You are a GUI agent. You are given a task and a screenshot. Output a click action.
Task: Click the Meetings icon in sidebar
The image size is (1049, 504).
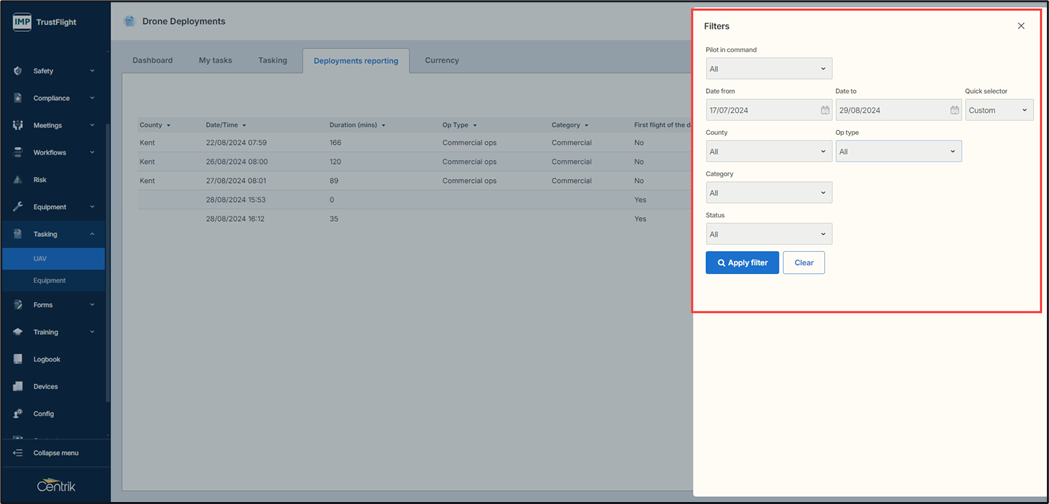(18, 125)
